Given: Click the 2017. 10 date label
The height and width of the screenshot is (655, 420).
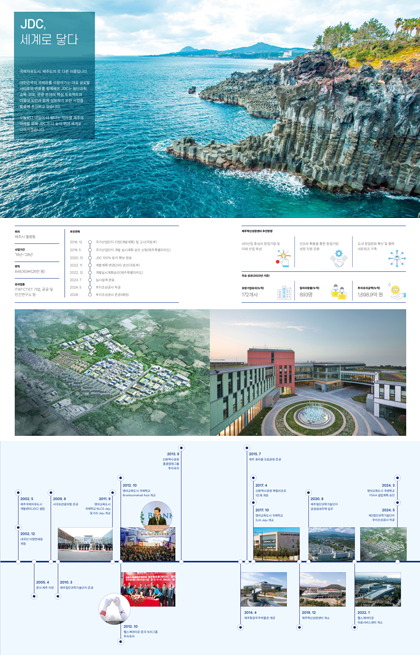Looking at the screenshot, I should tap(262, 510).
